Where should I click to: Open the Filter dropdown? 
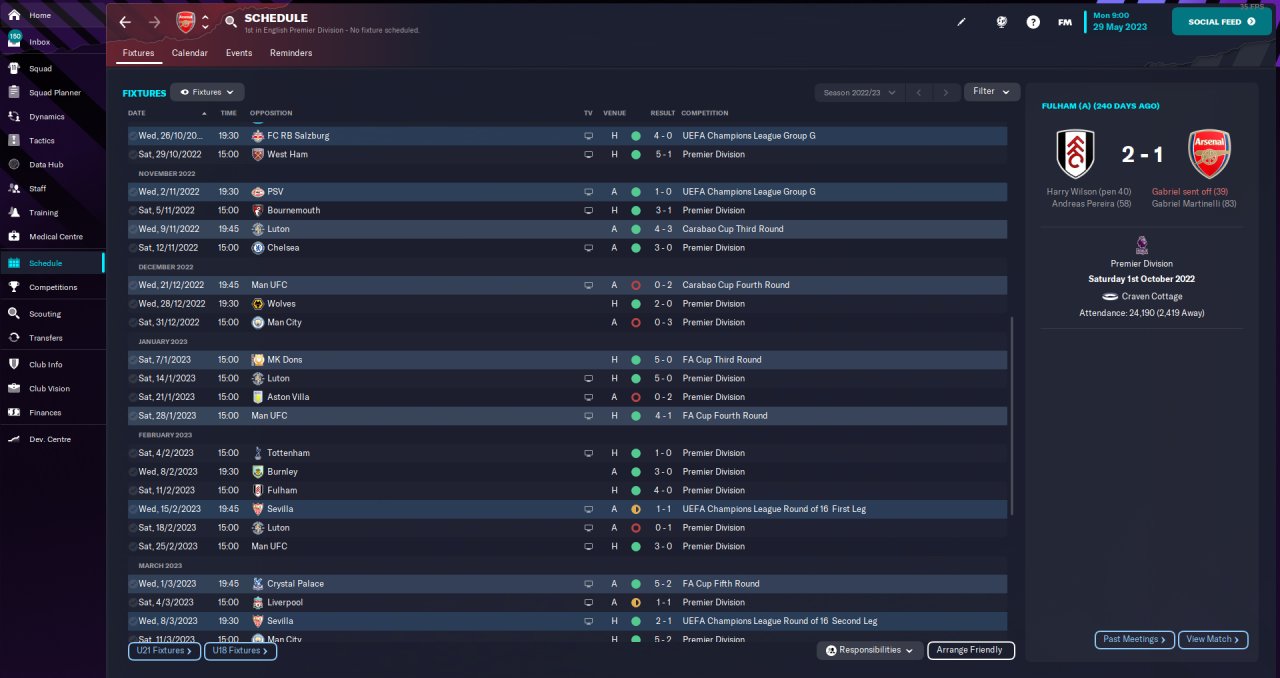[x=992, y=91]
